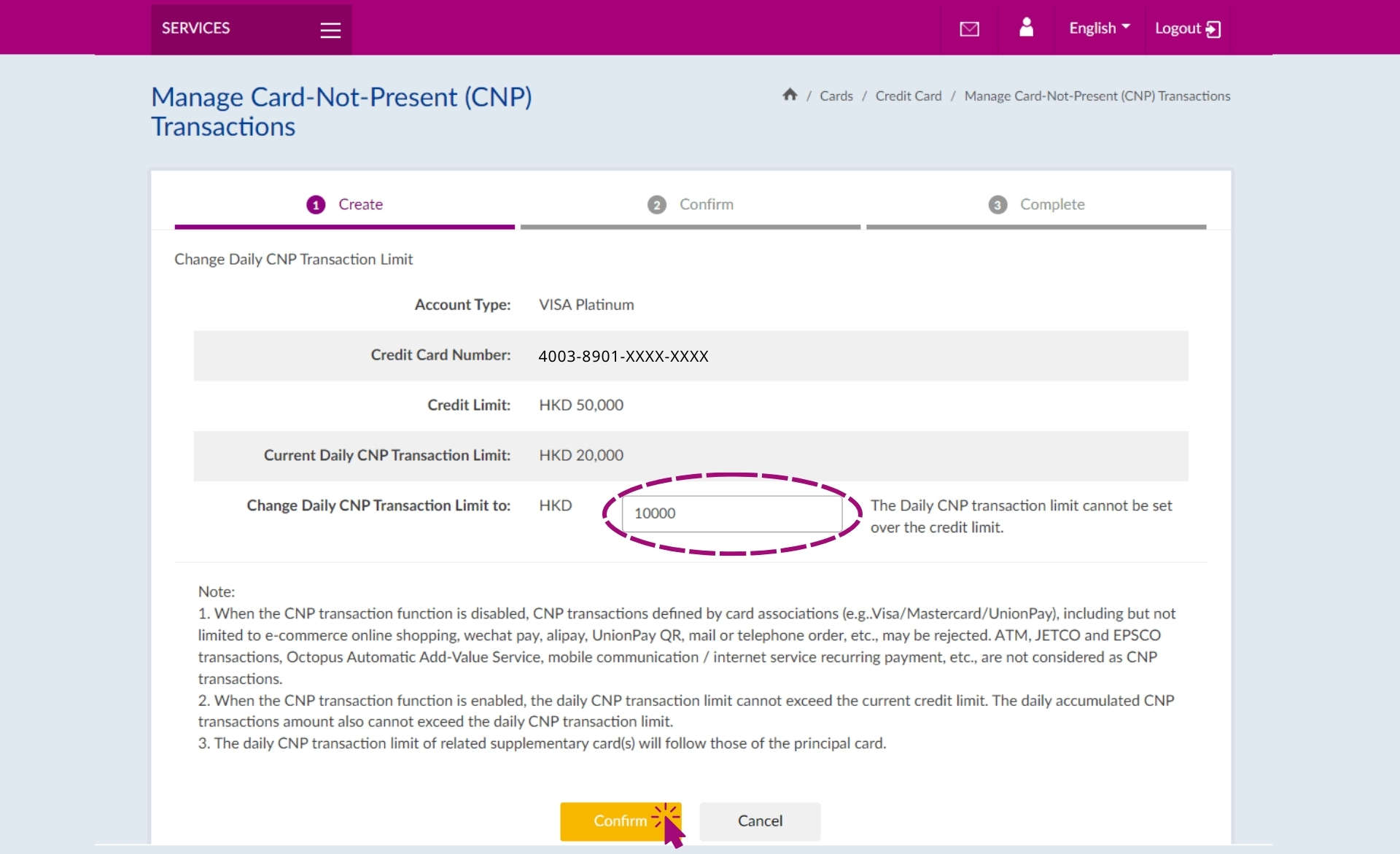1400x854 pixels.
Task: Open the user profile icon
Action: (1026, 27)
